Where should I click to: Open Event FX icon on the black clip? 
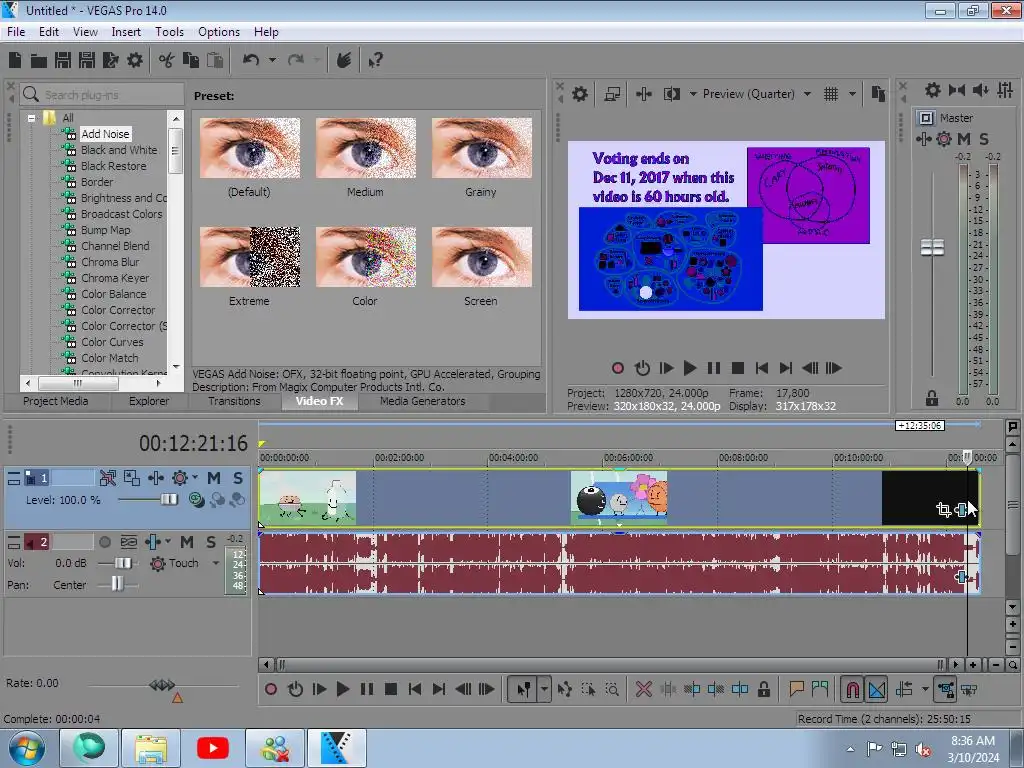[961, 509]
